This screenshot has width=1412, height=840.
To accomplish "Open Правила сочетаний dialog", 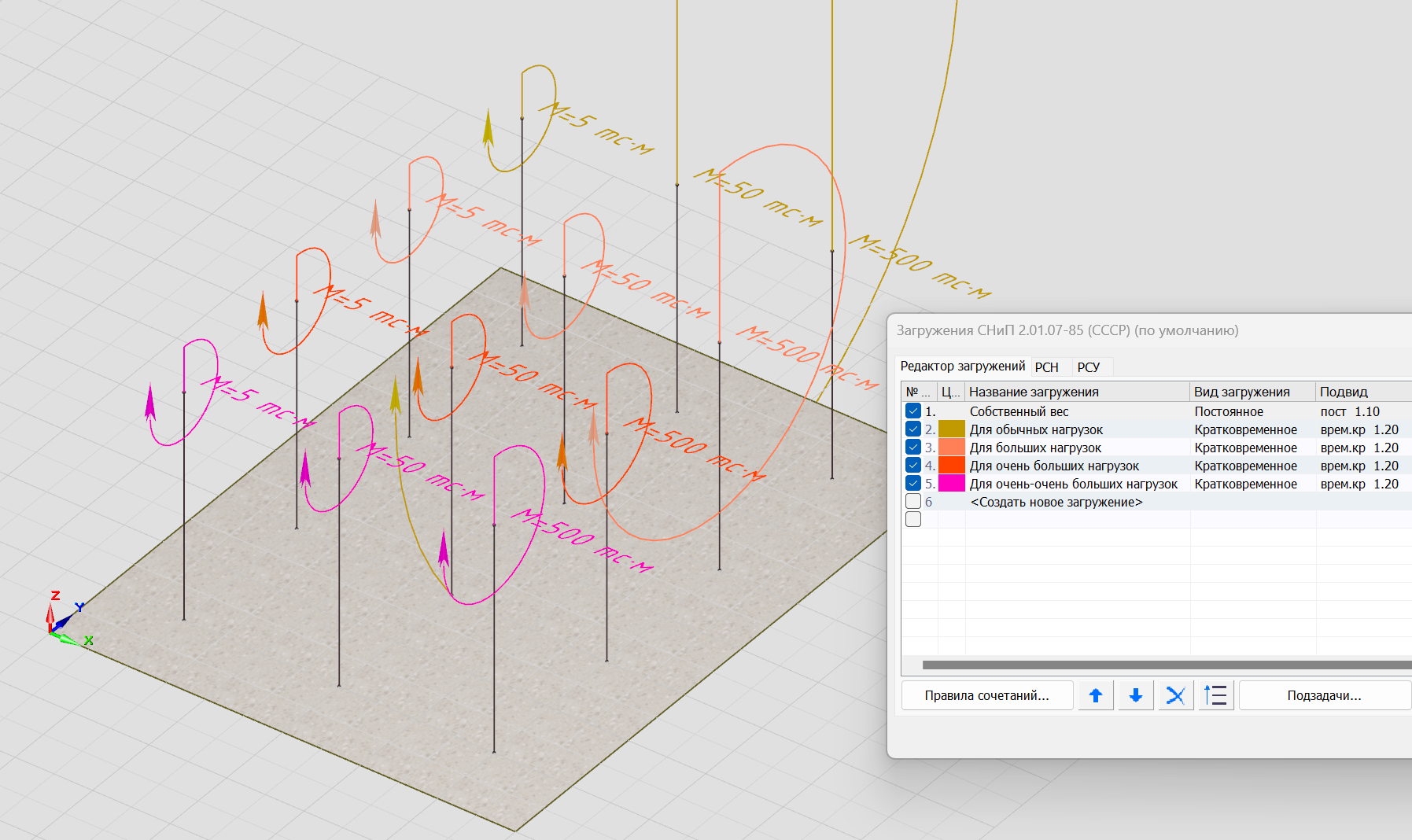I will pyautogui.click(x=986, y=695).
